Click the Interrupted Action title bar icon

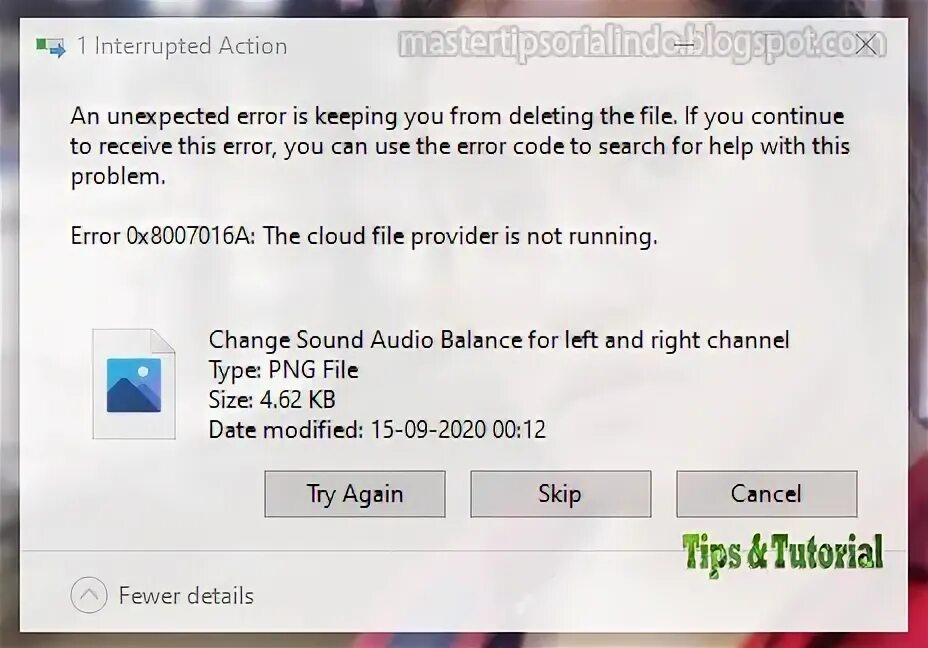50,47
